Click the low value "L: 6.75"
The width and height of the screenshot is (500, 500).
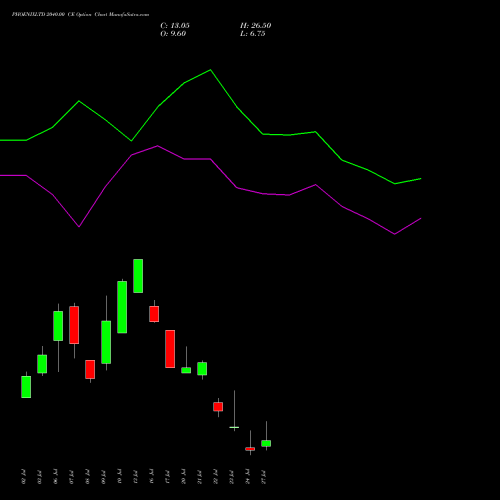point(253,34)
